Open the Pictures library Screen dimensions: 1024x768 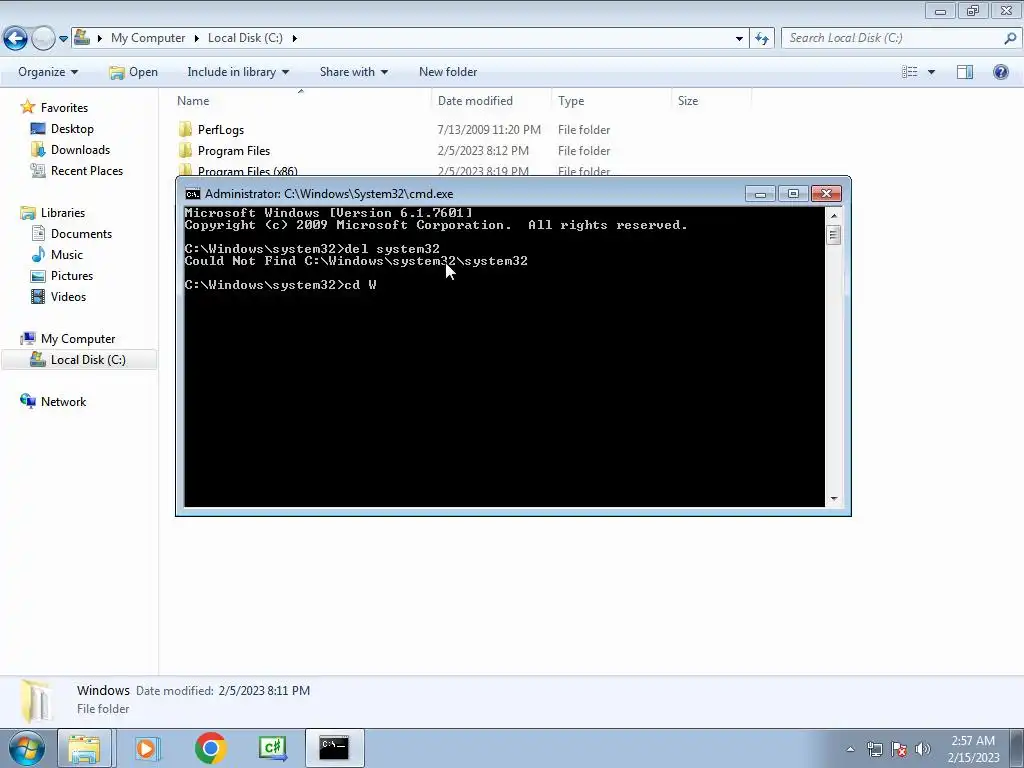pos(72,275)
